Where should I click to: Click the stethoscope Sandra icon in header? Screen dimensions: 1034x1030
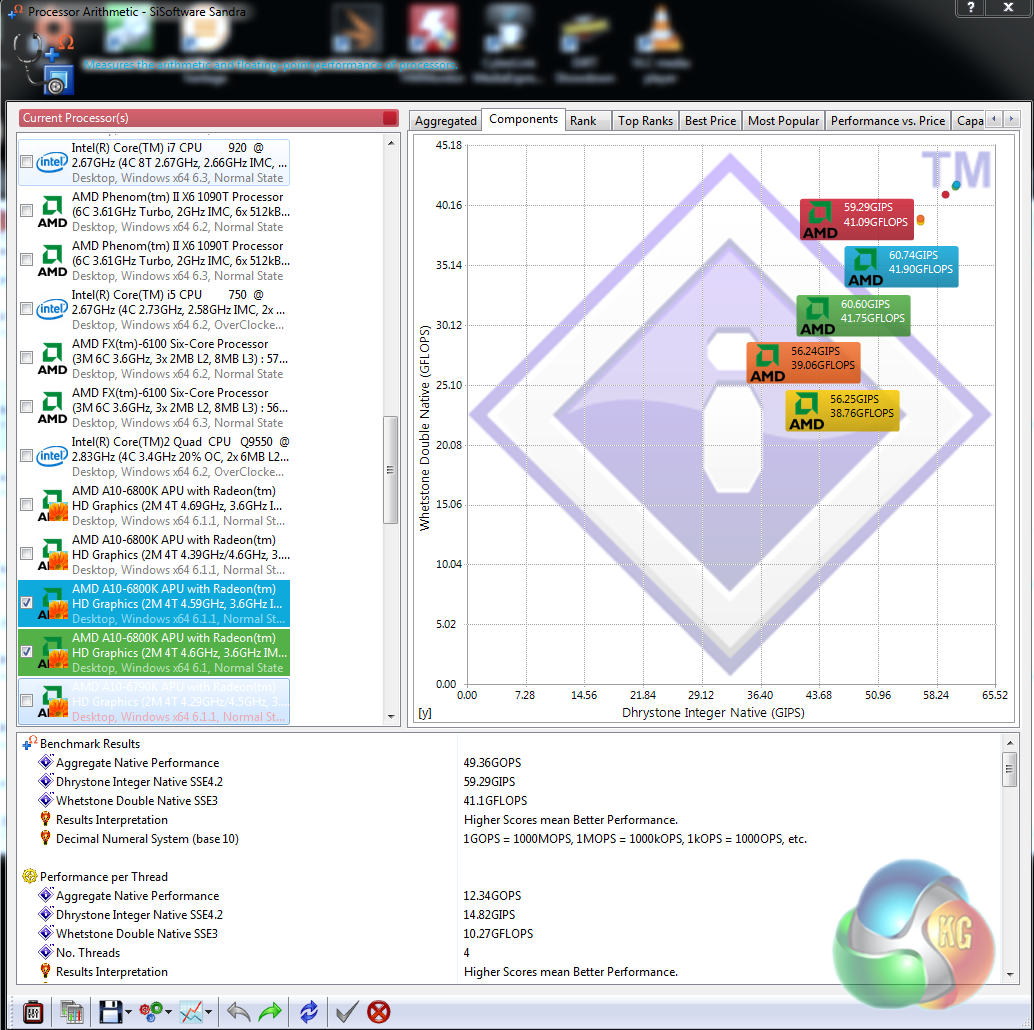(44, 63)
